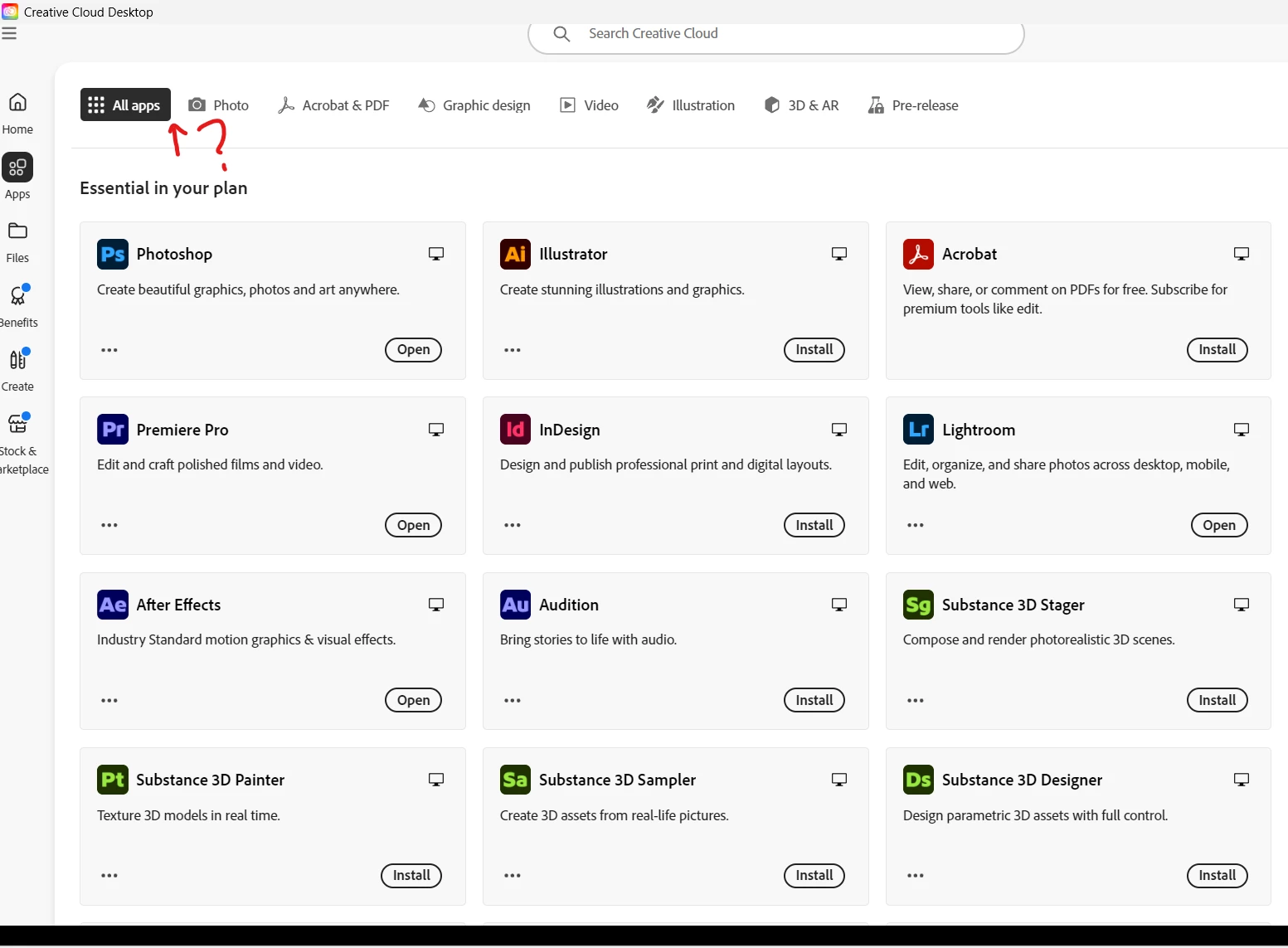This screenshot has width=1288, height=948.
Task: Open Premiere Pro with its Open button
Action: 413,525
